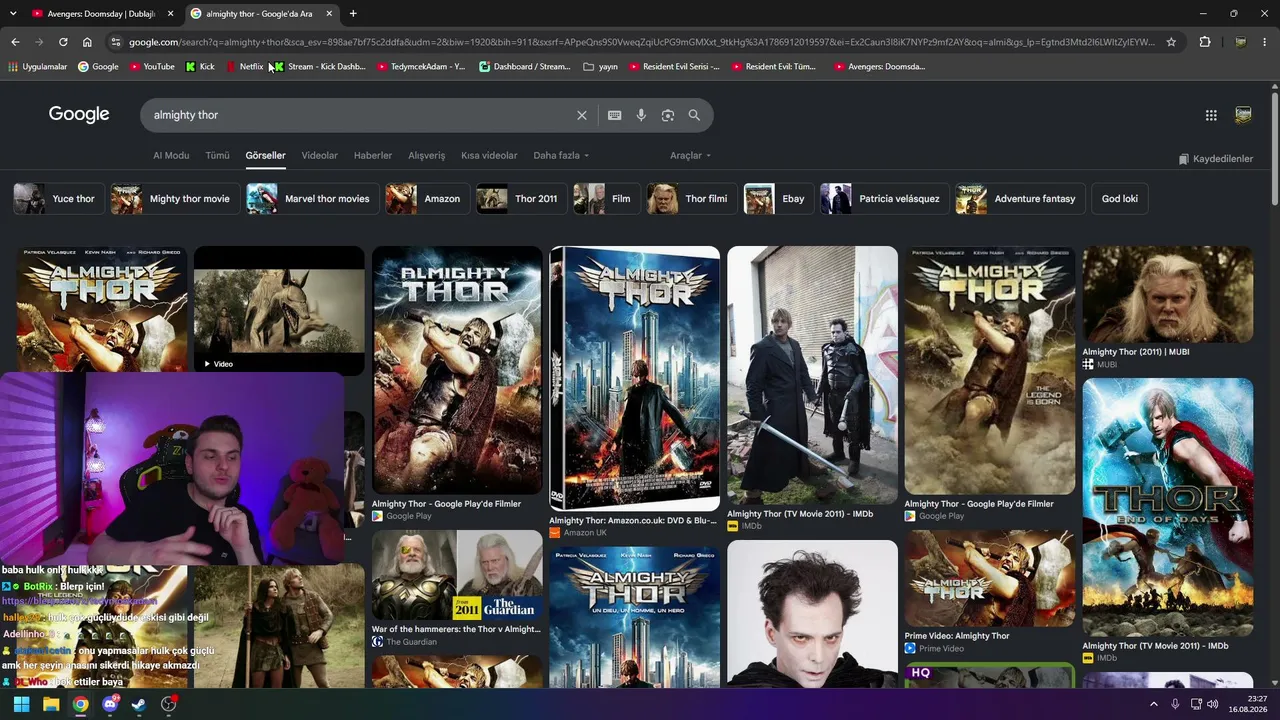
Task: Filter images by 'Yuce thor' chip
Action: [58, 199]
